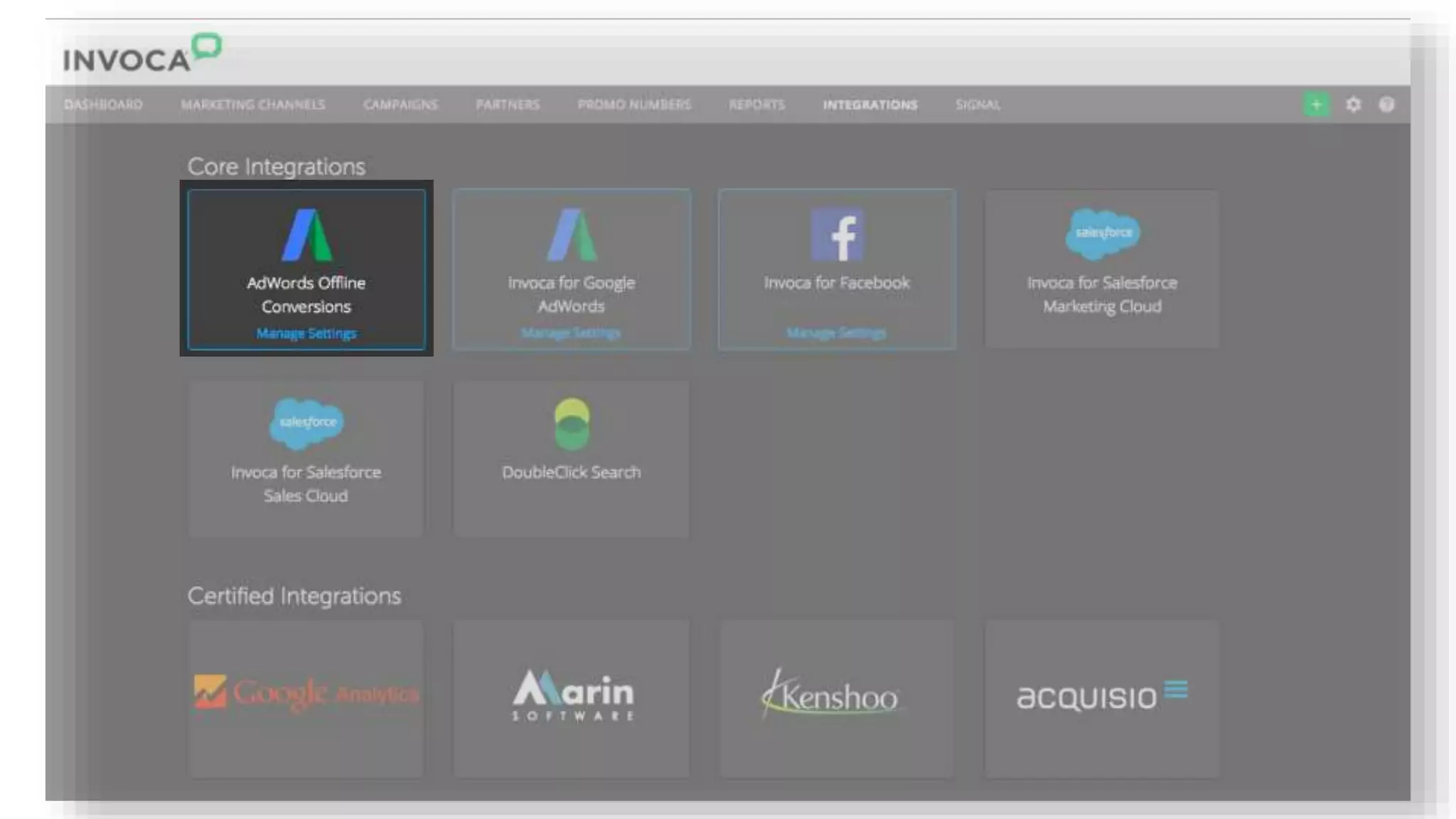1456x819 pixels.
Task: Go to Marketing Channels menu
Action: point(252,105)
